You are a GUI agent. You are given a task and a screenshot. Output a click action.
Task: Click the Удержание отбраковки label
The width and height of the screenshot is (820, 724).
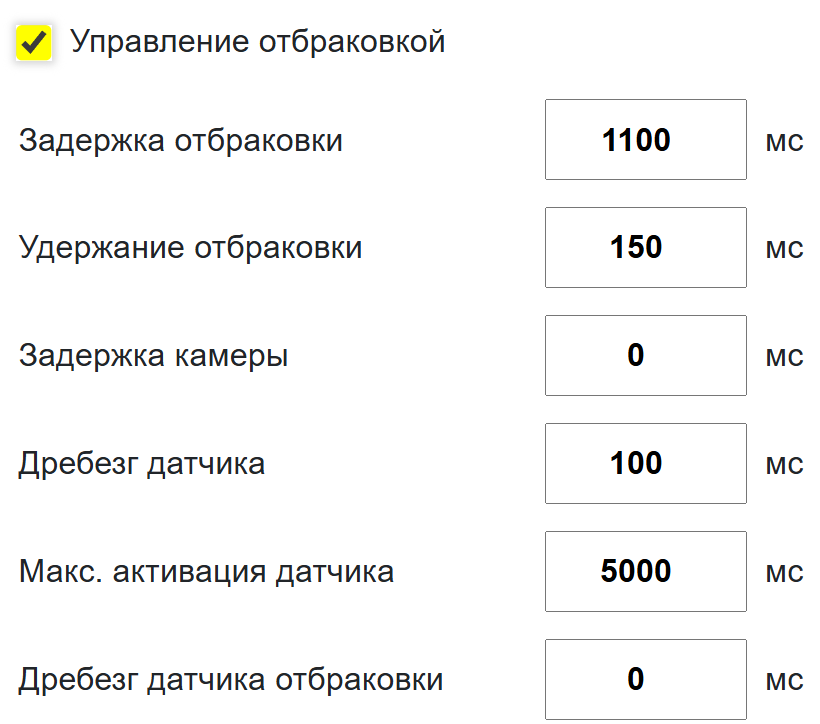(x=190, y=248)
